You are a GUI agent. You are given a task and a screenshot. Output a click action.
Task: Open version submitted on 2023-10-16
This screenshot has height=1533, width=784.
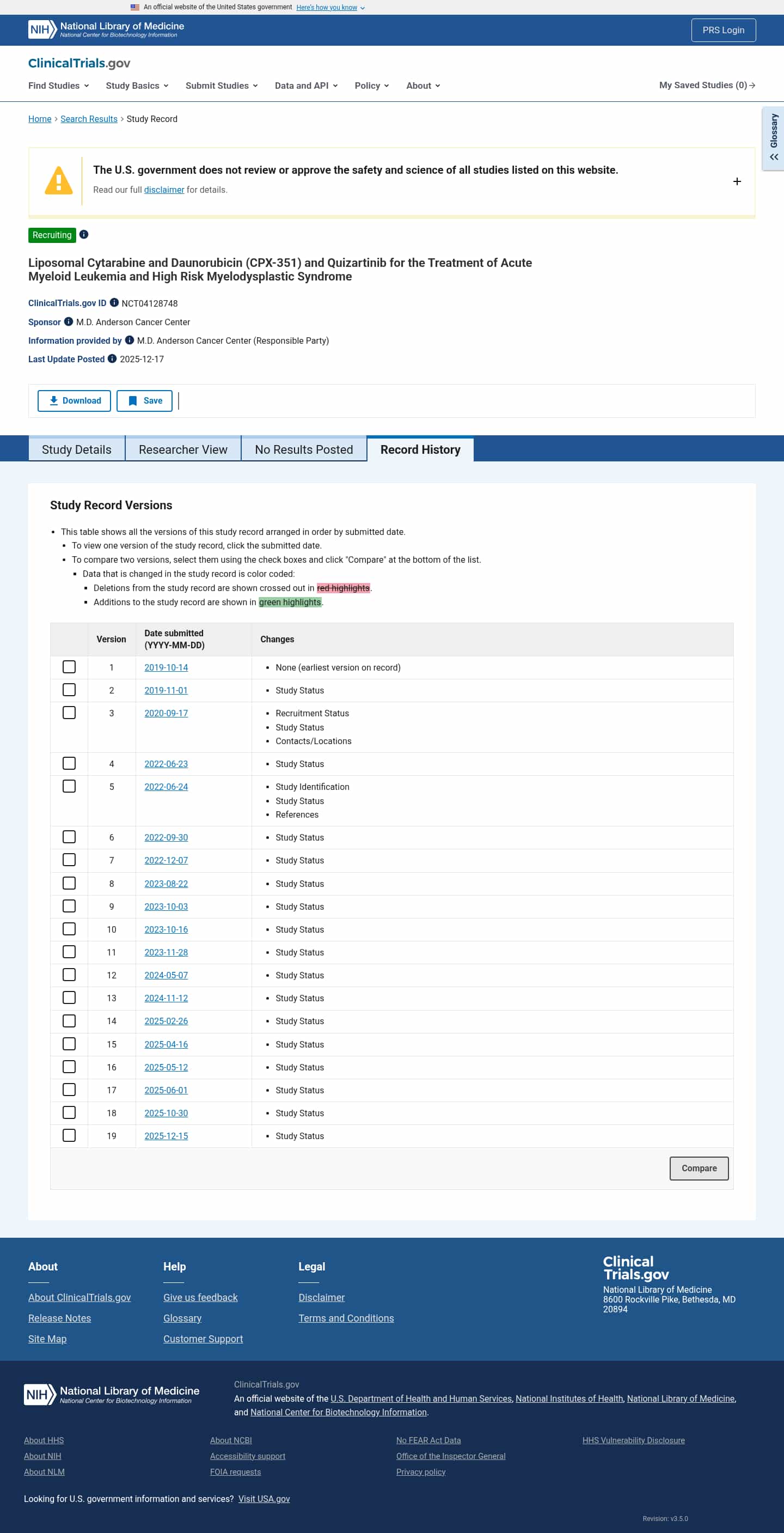coord(166,929)
